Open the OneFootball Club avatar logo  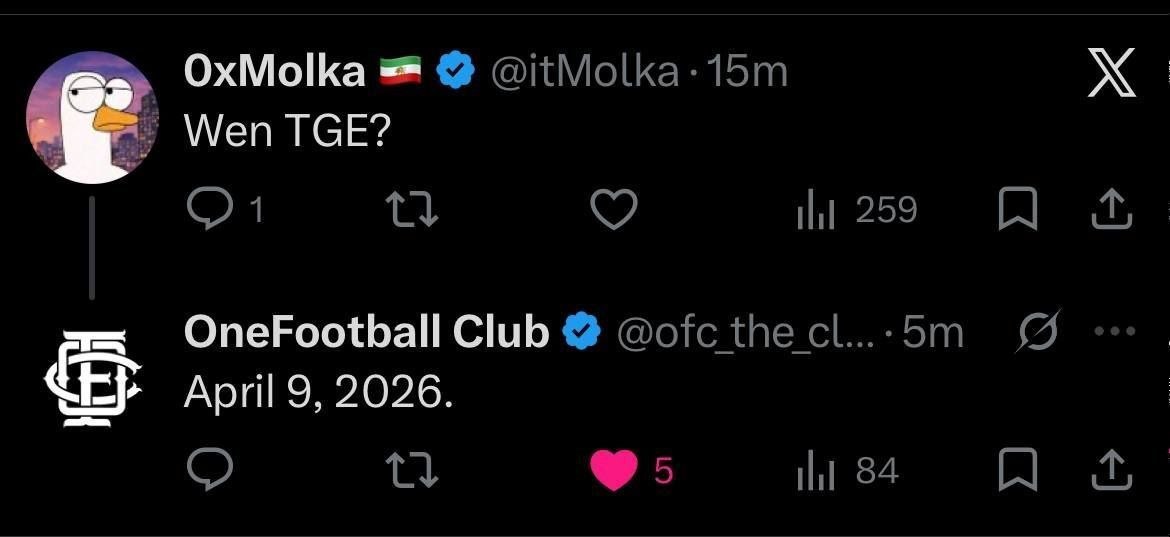(x=92, y=377)
